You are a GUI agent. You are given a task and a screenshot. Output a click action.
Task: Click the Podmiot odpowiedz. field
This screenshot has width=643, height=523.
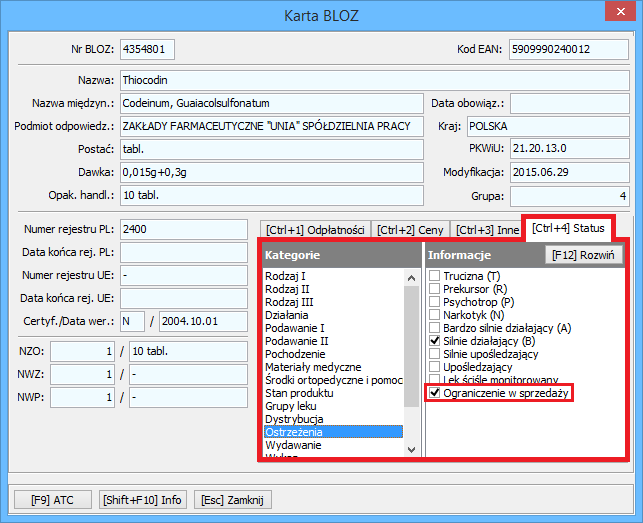click(272, 126)
